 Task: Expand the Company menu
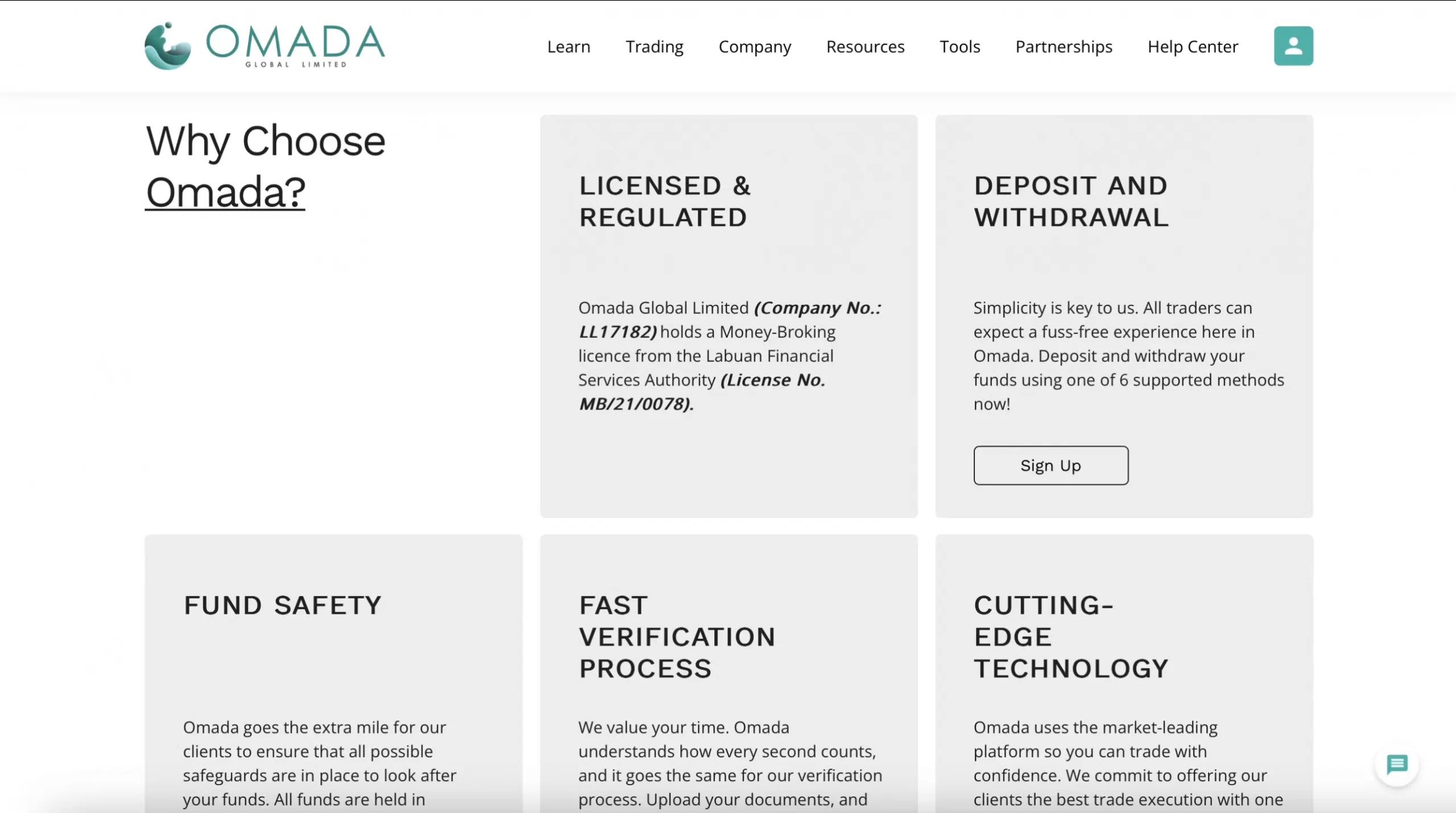pos(755,47)
